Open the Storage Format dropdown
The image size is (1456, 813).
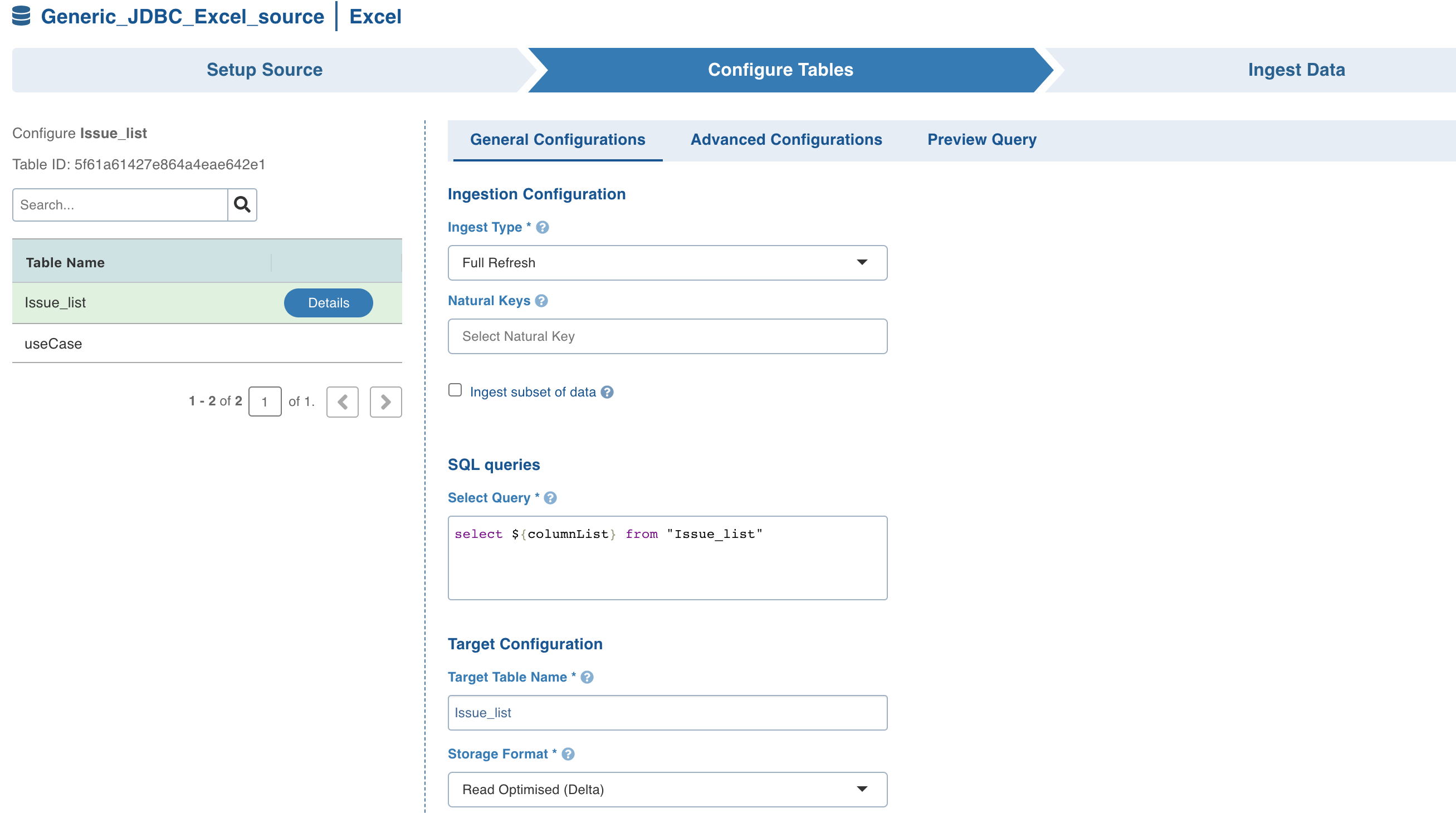click(x=667, y=789)
